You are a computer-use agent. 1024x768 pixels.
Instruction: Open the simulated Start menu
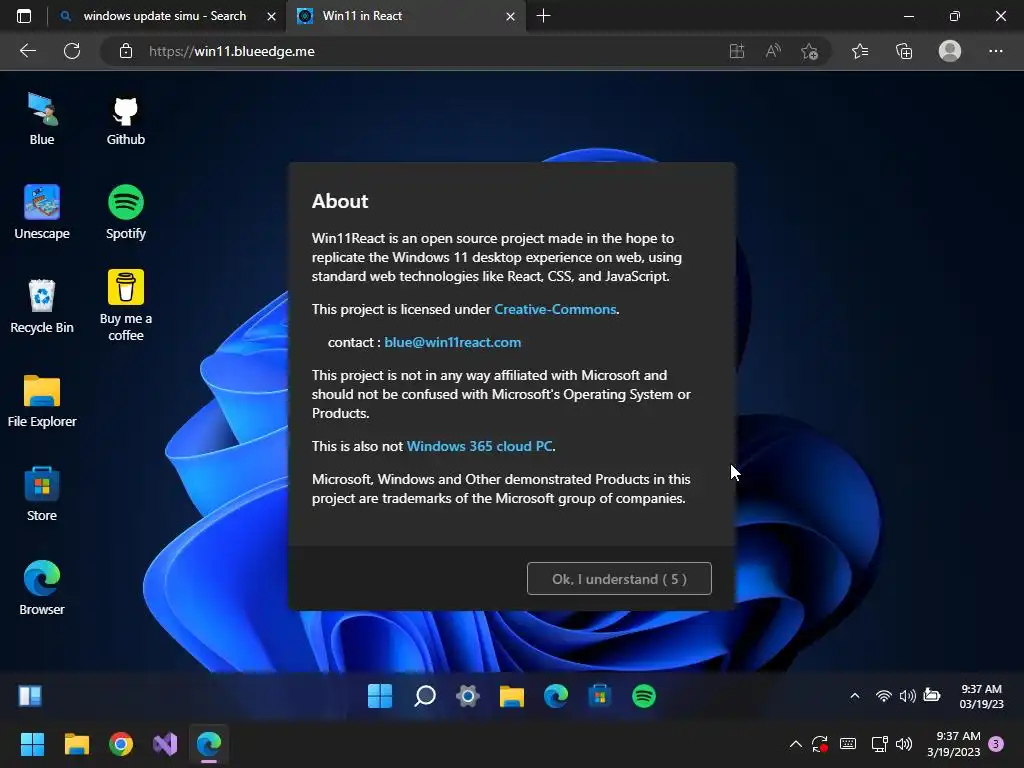tap(379, 696)
